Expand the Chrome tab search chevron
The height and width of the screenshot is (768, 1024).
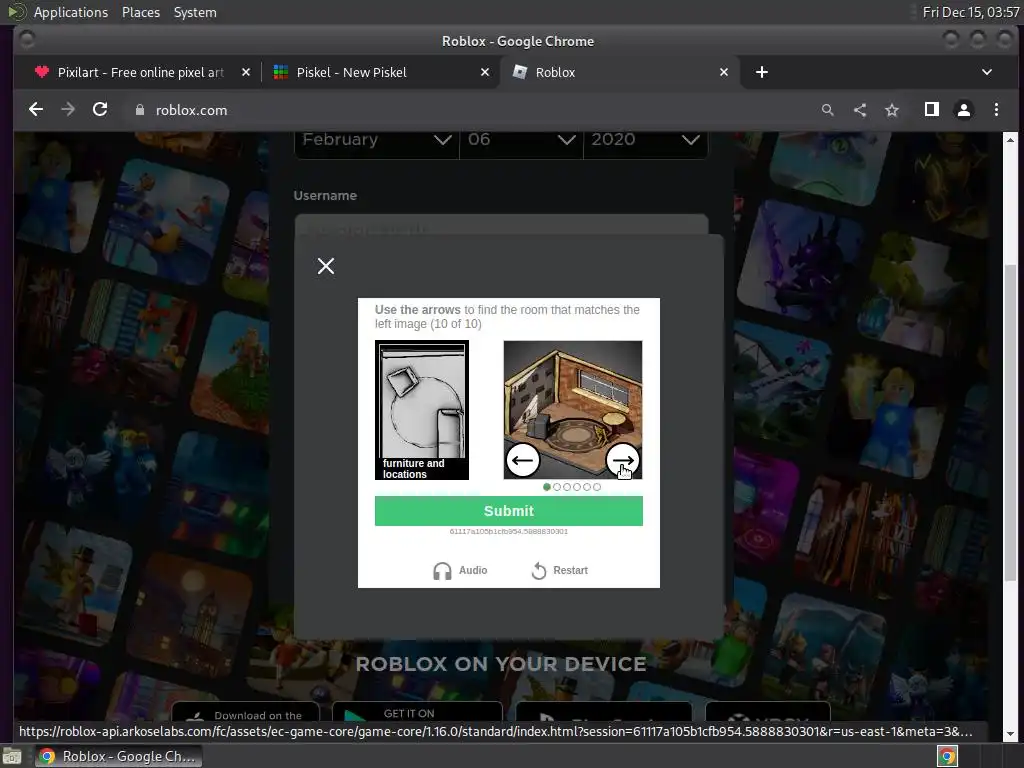click(x=987, y=72)
